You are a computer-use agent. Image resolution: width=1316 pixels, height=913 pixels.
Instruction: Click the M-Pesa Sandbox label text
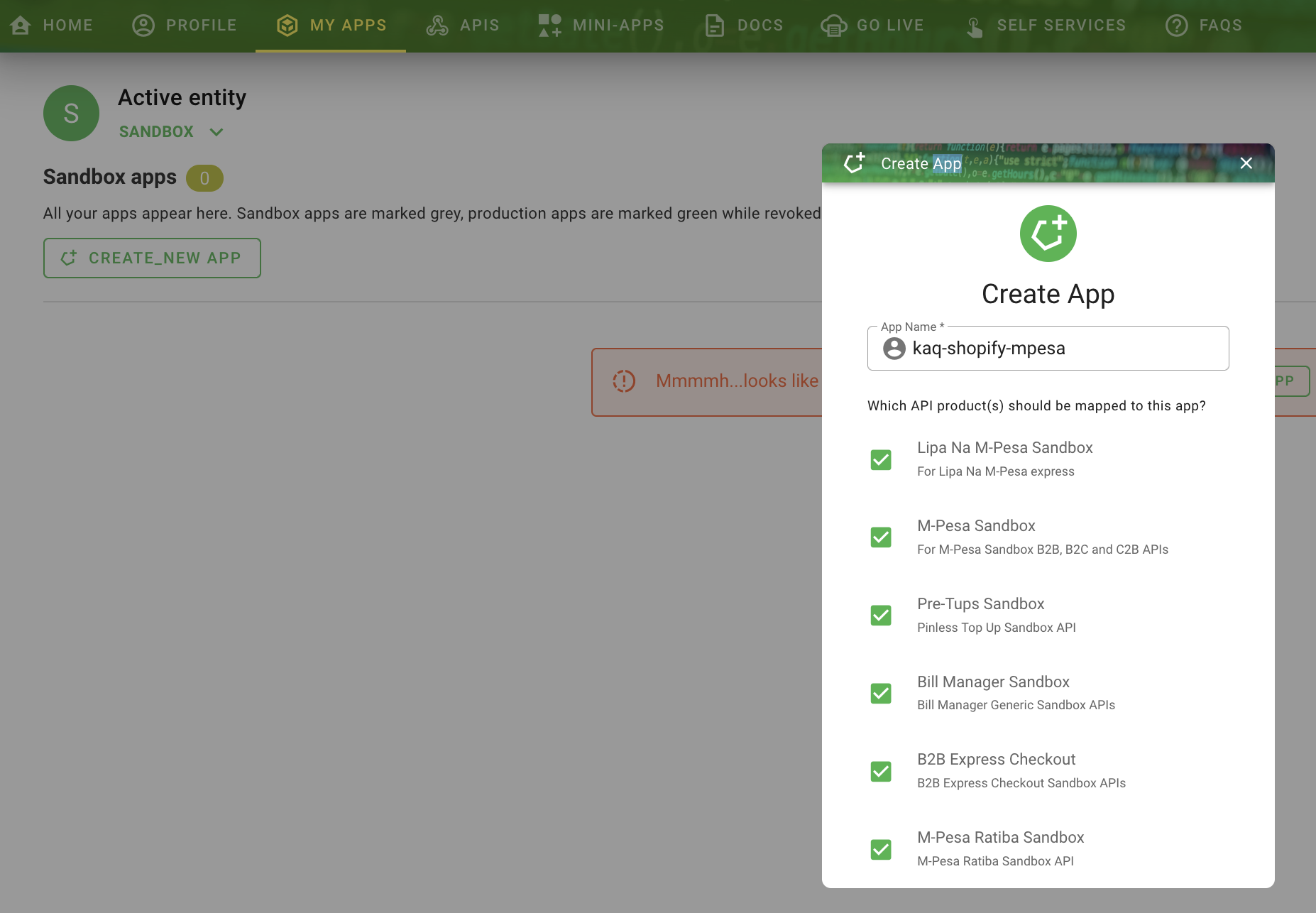976,526
